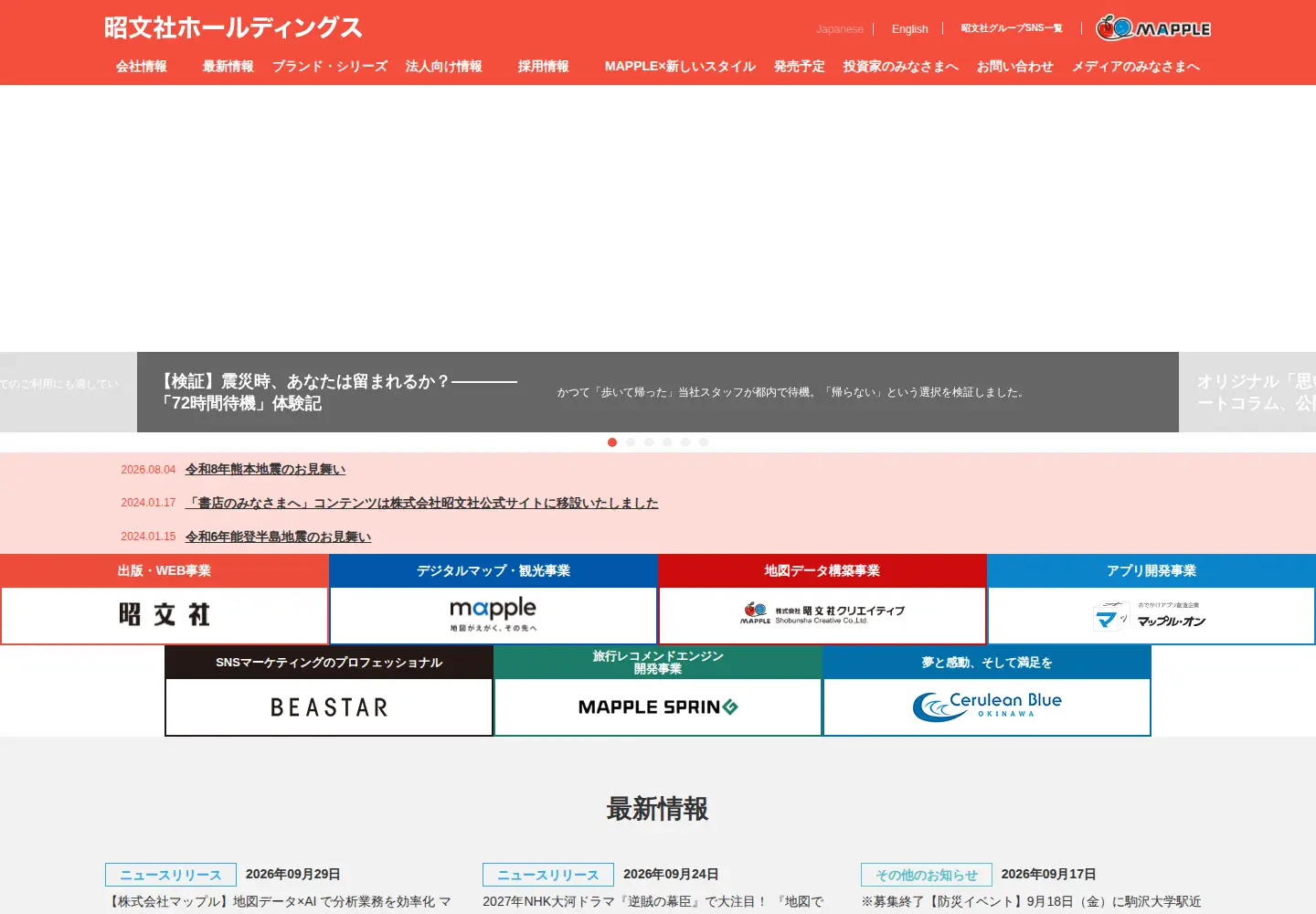Select the fourth carousel slide dot

[667, 442]
